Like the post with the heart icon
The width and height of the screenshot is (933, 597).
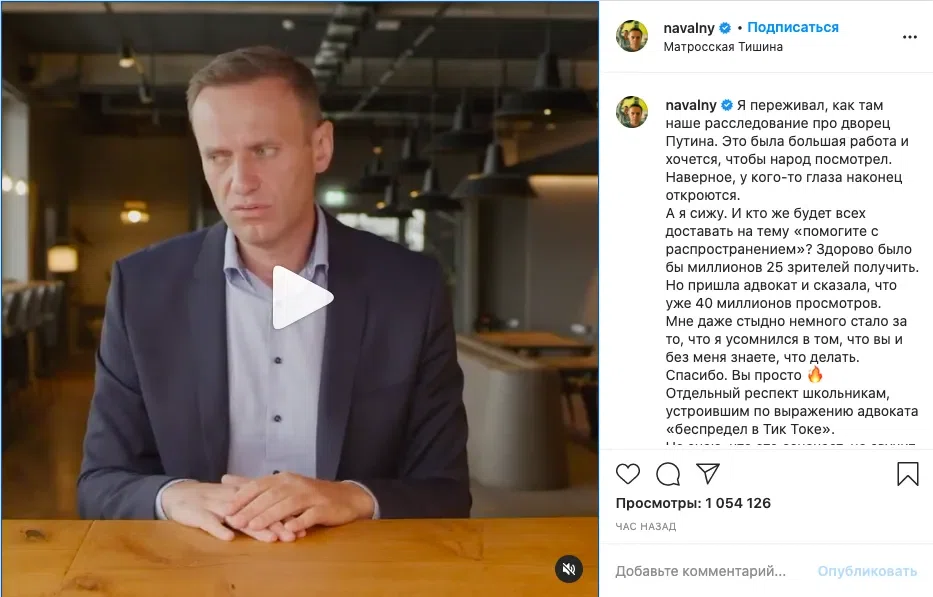pyautogui.click(x=628, y=474)
